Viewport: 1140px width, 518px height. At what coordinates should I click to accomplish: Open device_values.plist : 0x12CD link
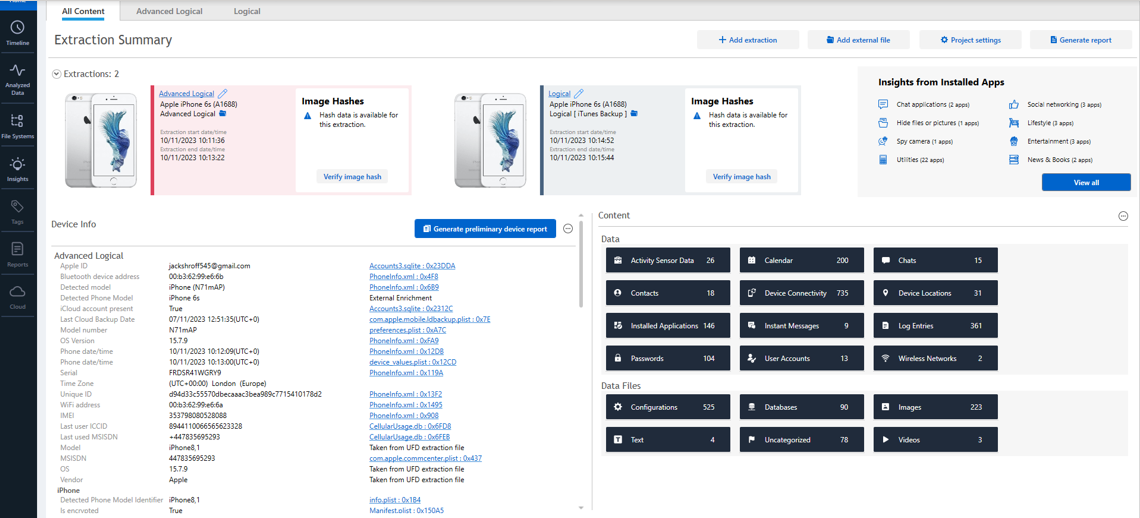(x=413, y=362)
